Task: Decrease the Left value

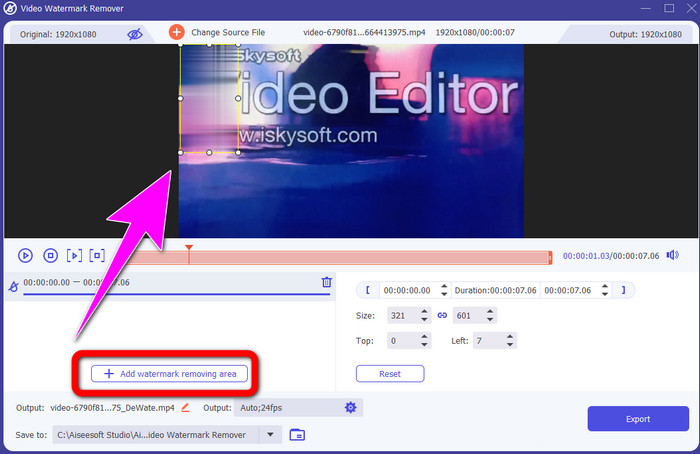Action: (510, 345)
